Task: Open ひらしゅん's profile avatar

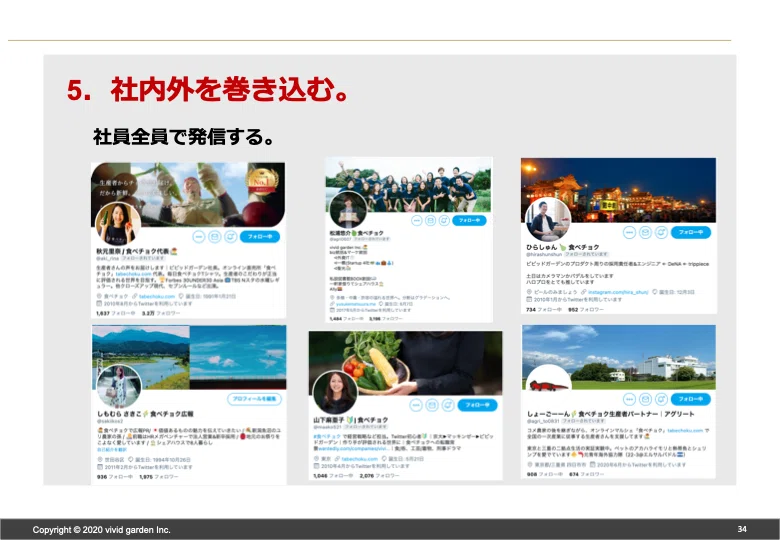Action: (548, 221)
